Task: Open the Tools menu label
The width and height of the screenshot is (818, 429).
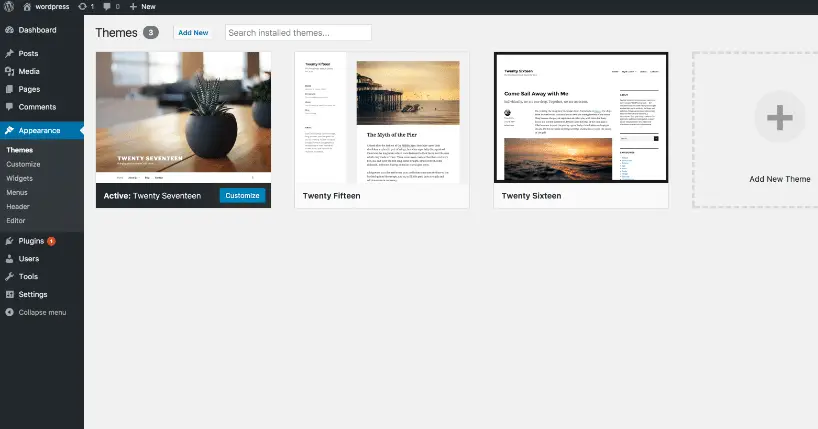Action: (28, 277)
